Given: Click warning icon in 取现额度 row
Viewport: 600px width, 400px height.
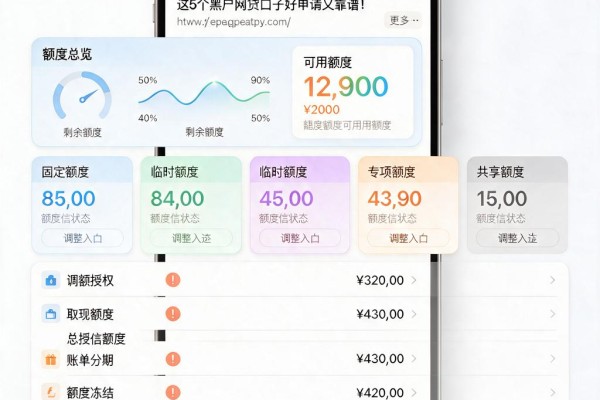Looking at the screenshot, I should pos(173,314).
